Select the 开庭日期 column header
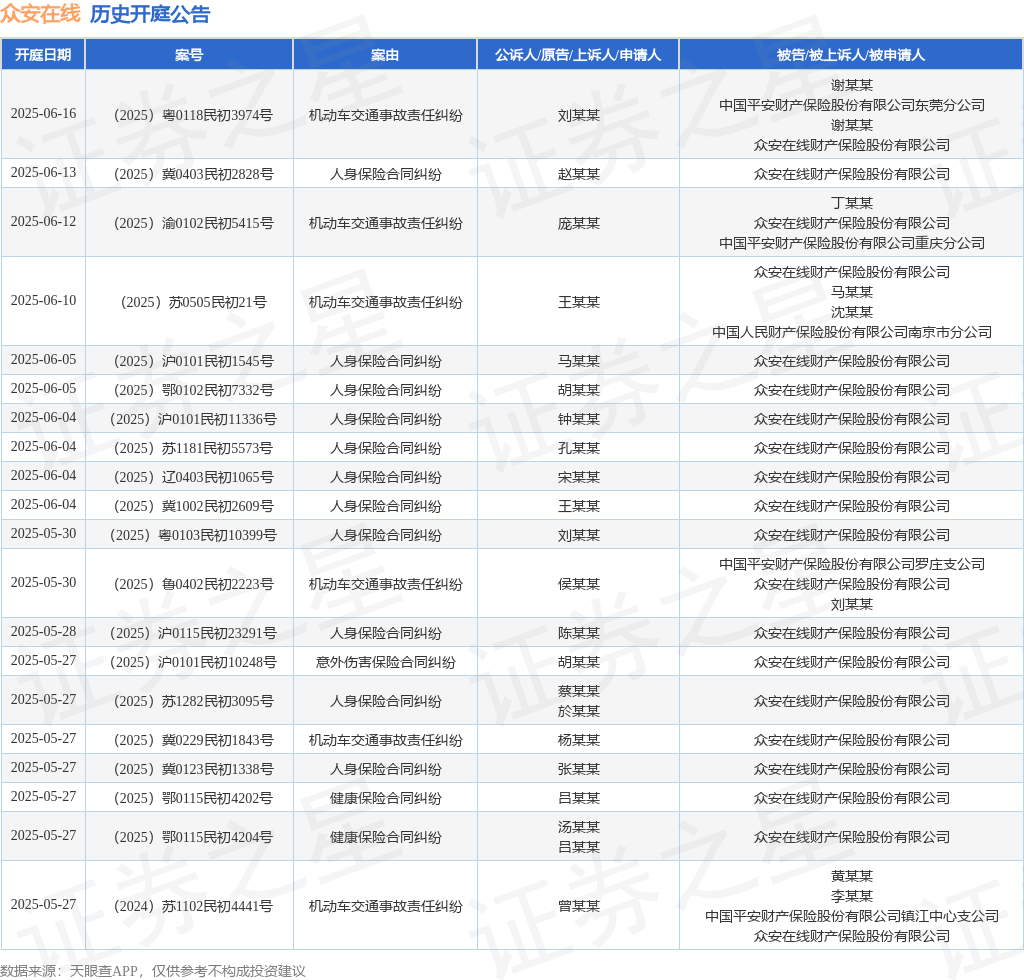 43,55
